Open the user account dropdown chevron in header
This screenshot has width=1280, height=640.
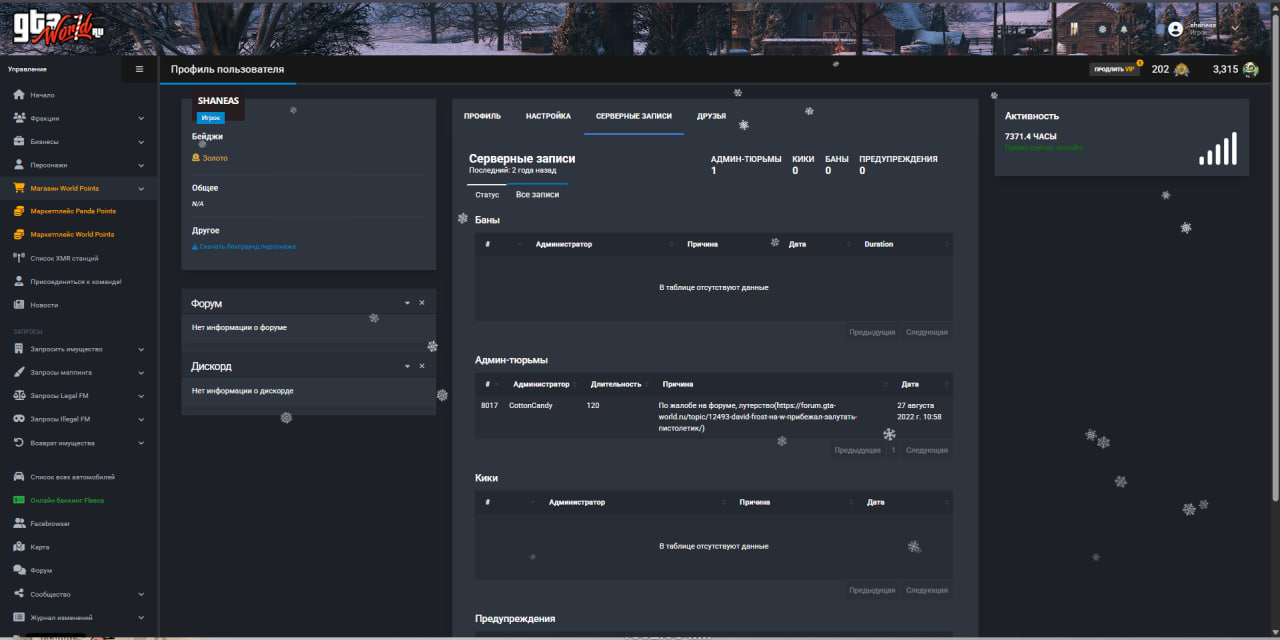coord(1235,28)
